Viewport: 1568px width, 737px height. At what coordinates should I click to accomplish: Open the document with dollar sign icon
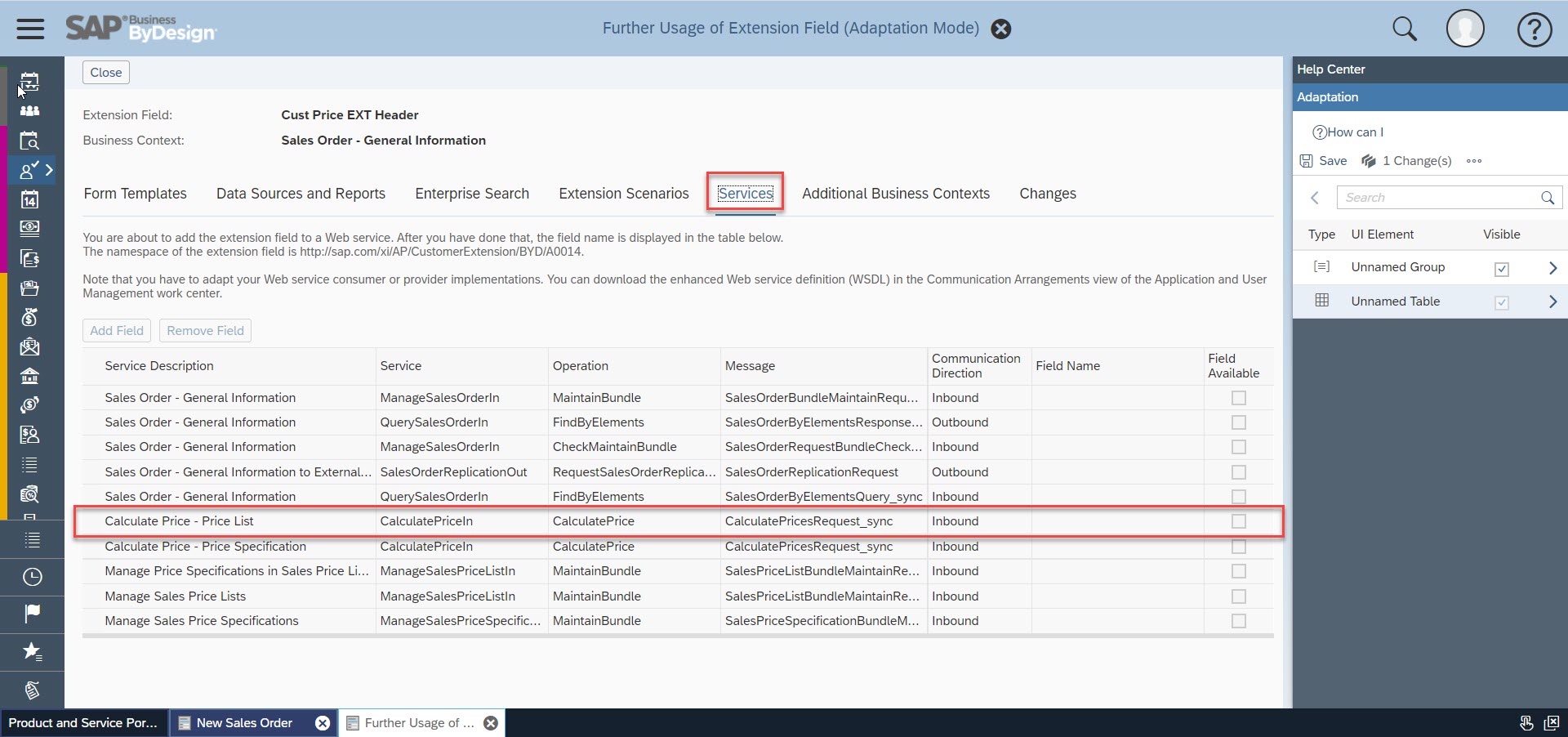(29, 258)
